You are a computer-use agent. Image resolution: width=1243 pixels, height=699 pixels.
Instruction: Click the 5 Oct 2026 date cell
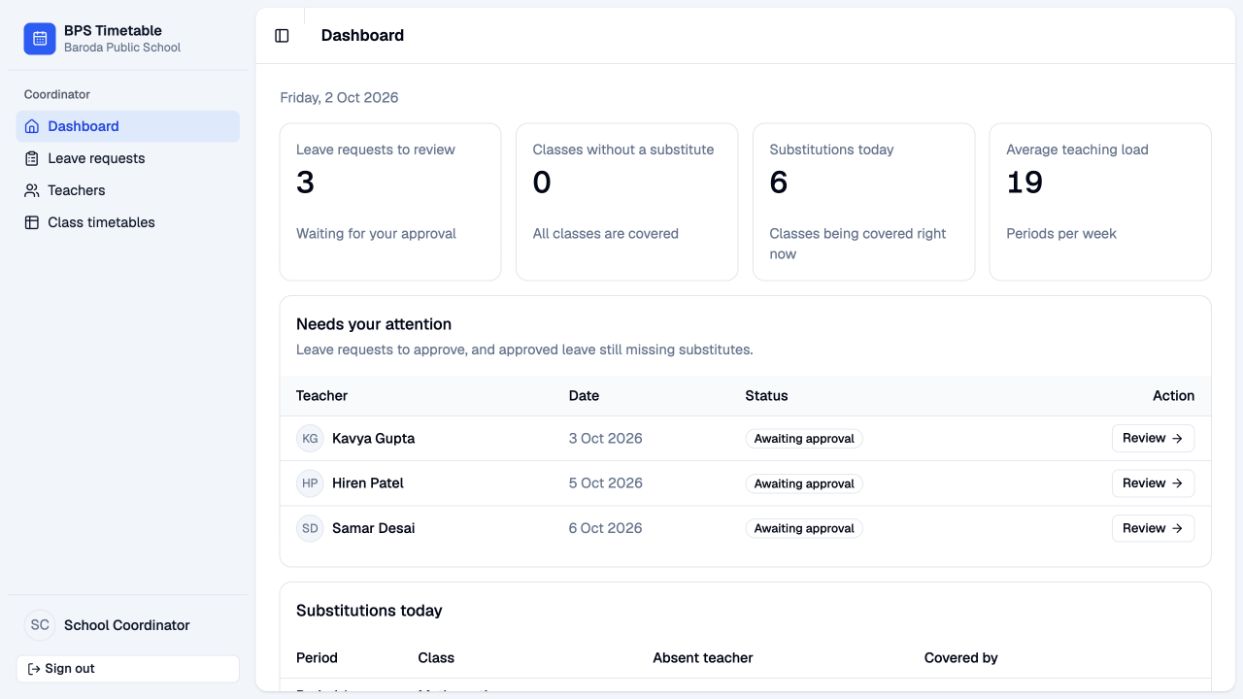coord(605,483)
